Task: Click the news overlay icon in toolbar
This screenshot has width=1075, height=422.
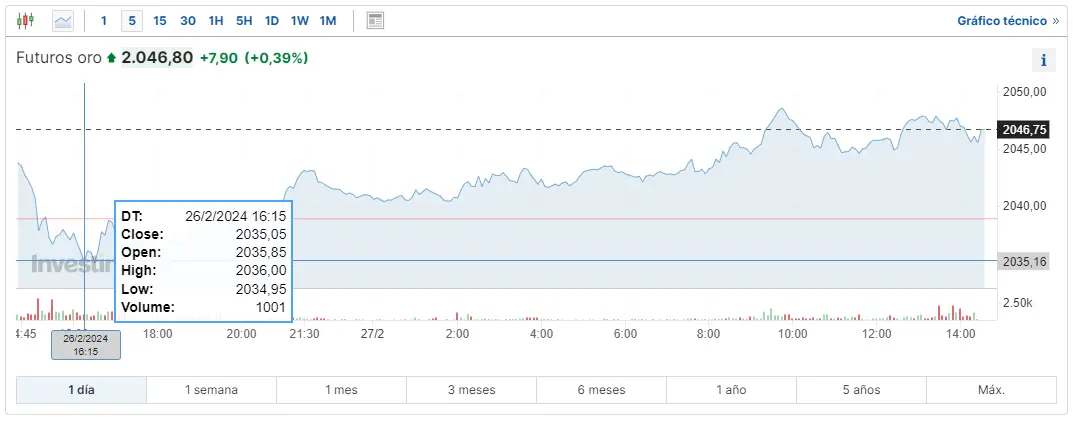Action: pyautogui.click(x=375, y=20)
